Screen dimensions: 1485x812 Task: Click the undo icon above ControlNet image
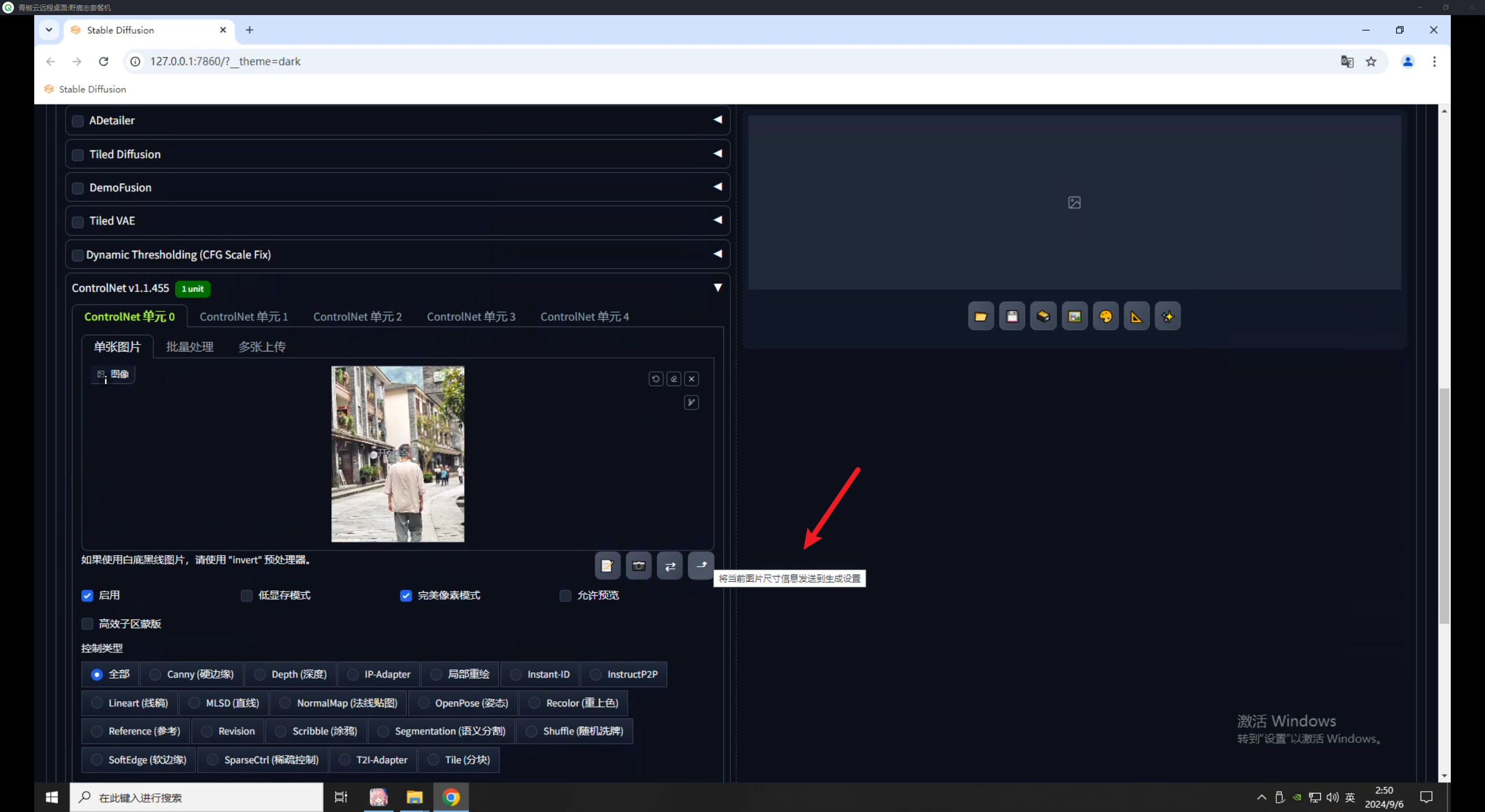[656, 379]
